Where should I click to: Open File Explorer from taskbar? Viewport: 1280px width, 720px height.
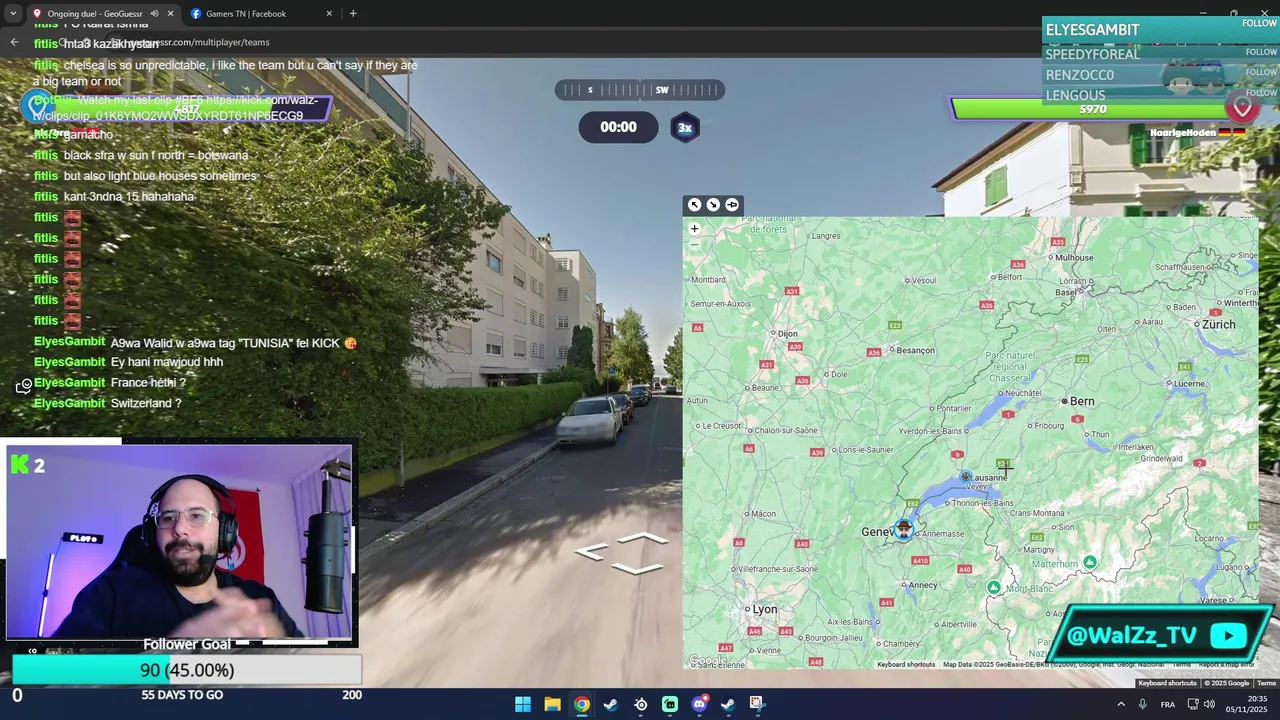(x=552, y=704)
